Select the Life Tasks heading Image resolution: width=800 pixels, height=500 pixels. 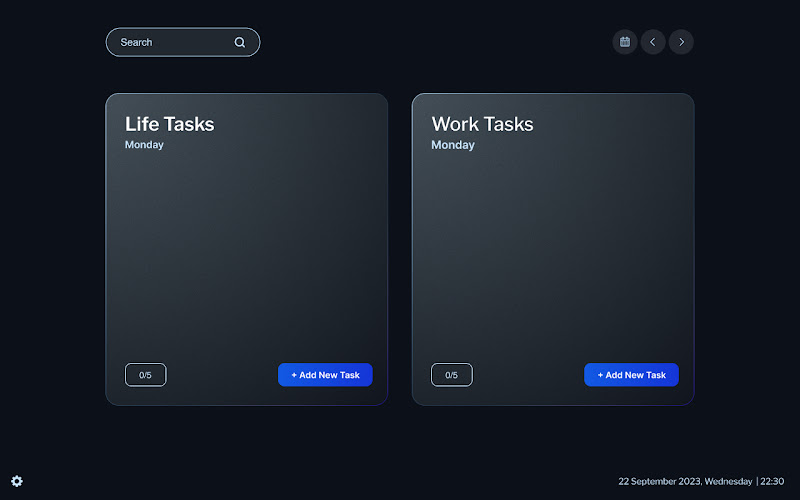click(170, 124)
